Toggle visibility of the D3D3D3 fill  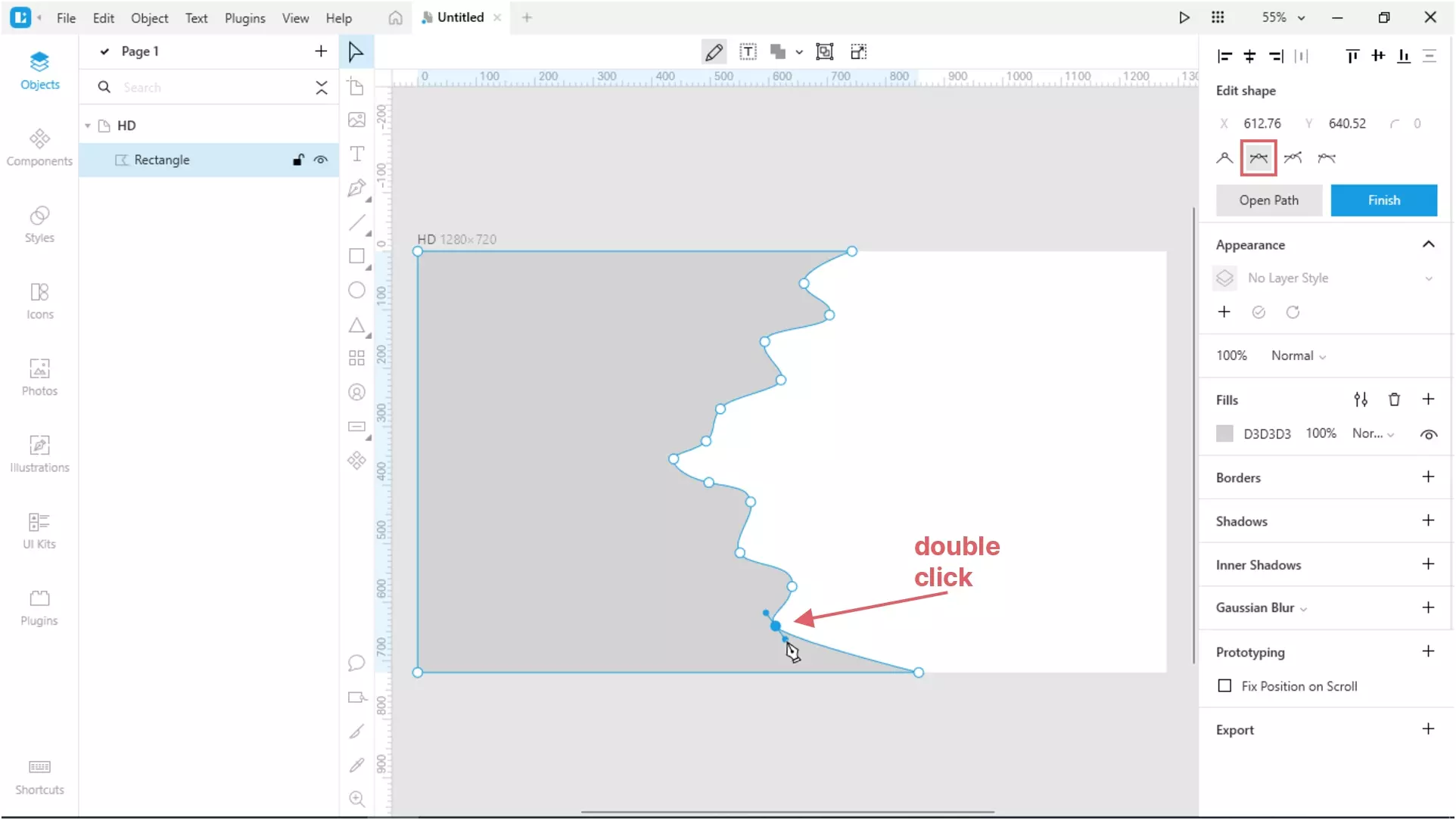(x=1428, y=434)
